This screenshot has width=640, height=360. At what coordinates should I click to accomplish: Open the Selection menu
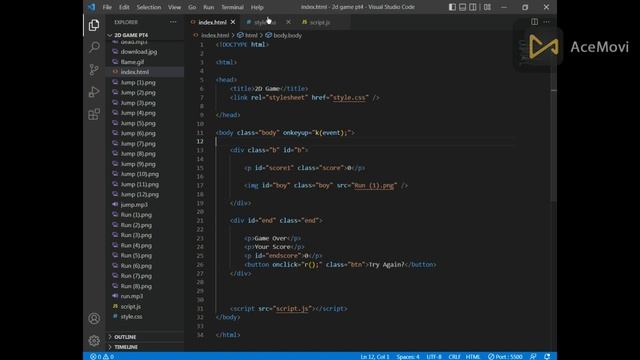[149, 7]
